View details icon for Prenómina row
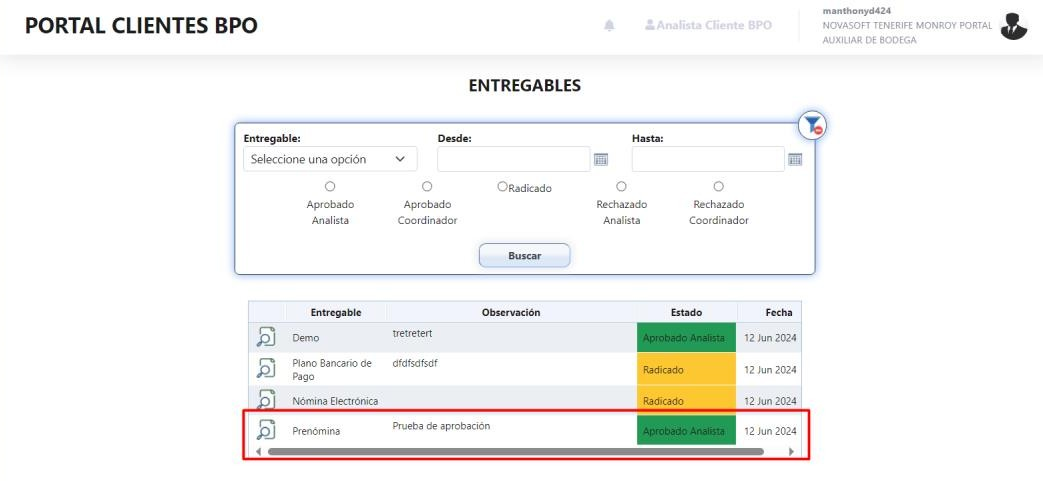The width and height of the screenshot is (1043, 492). [266, 430]
